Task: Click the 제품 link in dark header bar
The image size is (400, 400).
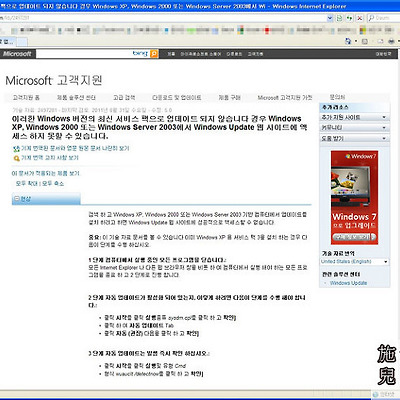Action: pos(171,54)
